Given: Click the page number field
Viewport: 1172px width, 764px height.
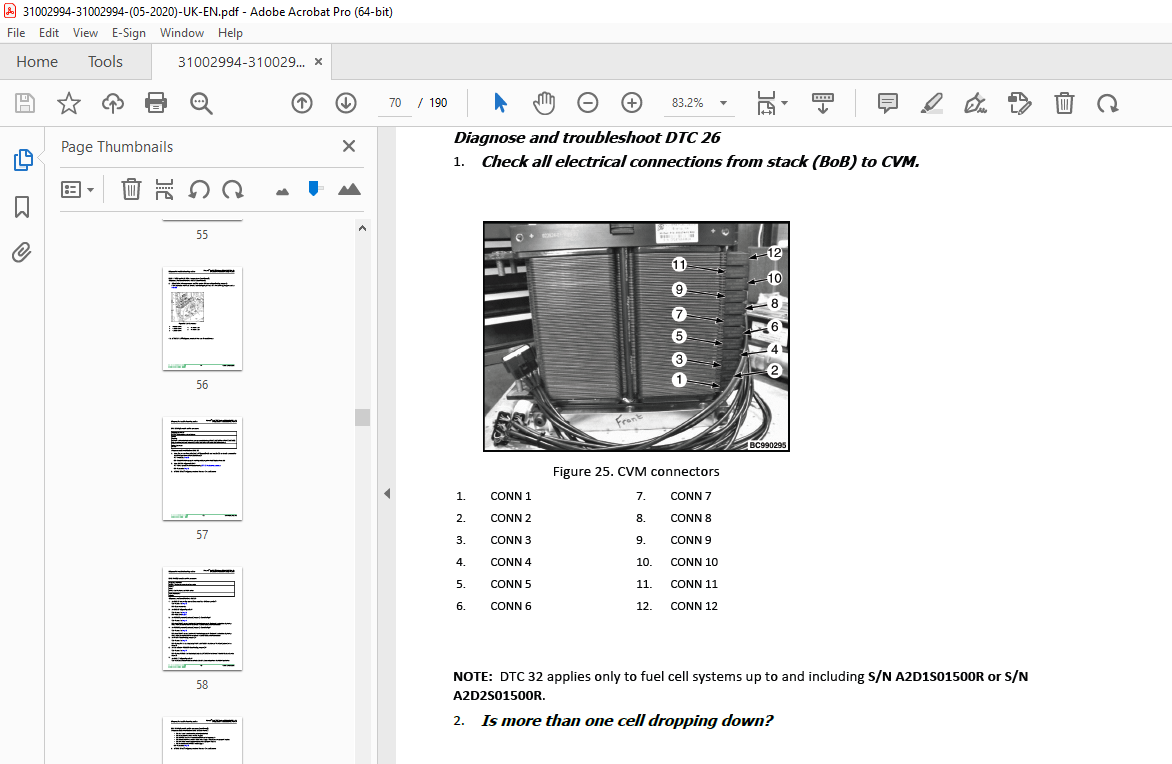Looking at the screenshot, I should point(395,103).
